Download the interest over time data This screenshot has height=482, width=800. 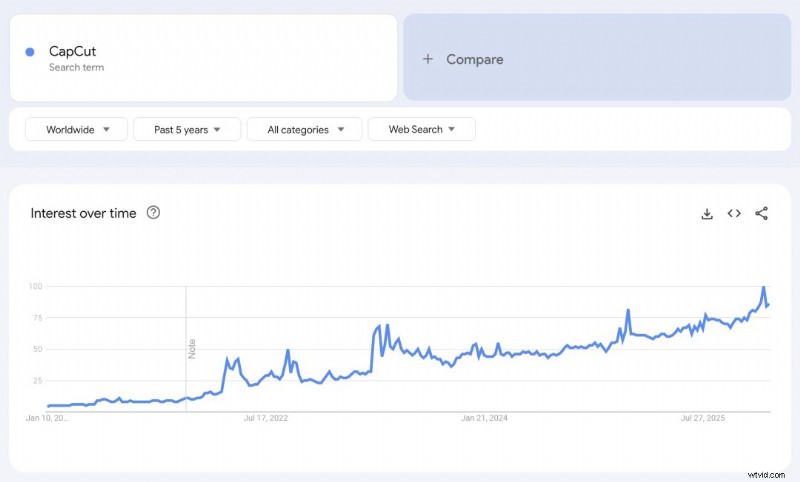[x=707, y=214]
